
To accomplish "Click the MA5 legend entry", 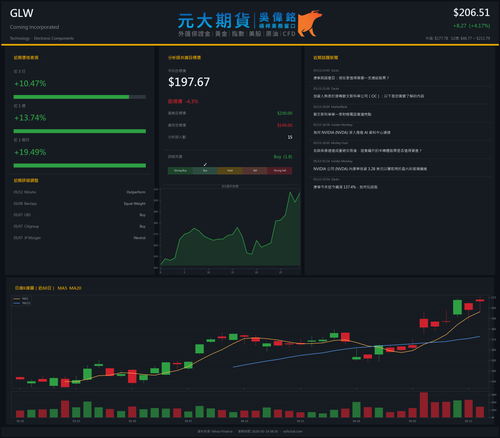I will 22,299.
